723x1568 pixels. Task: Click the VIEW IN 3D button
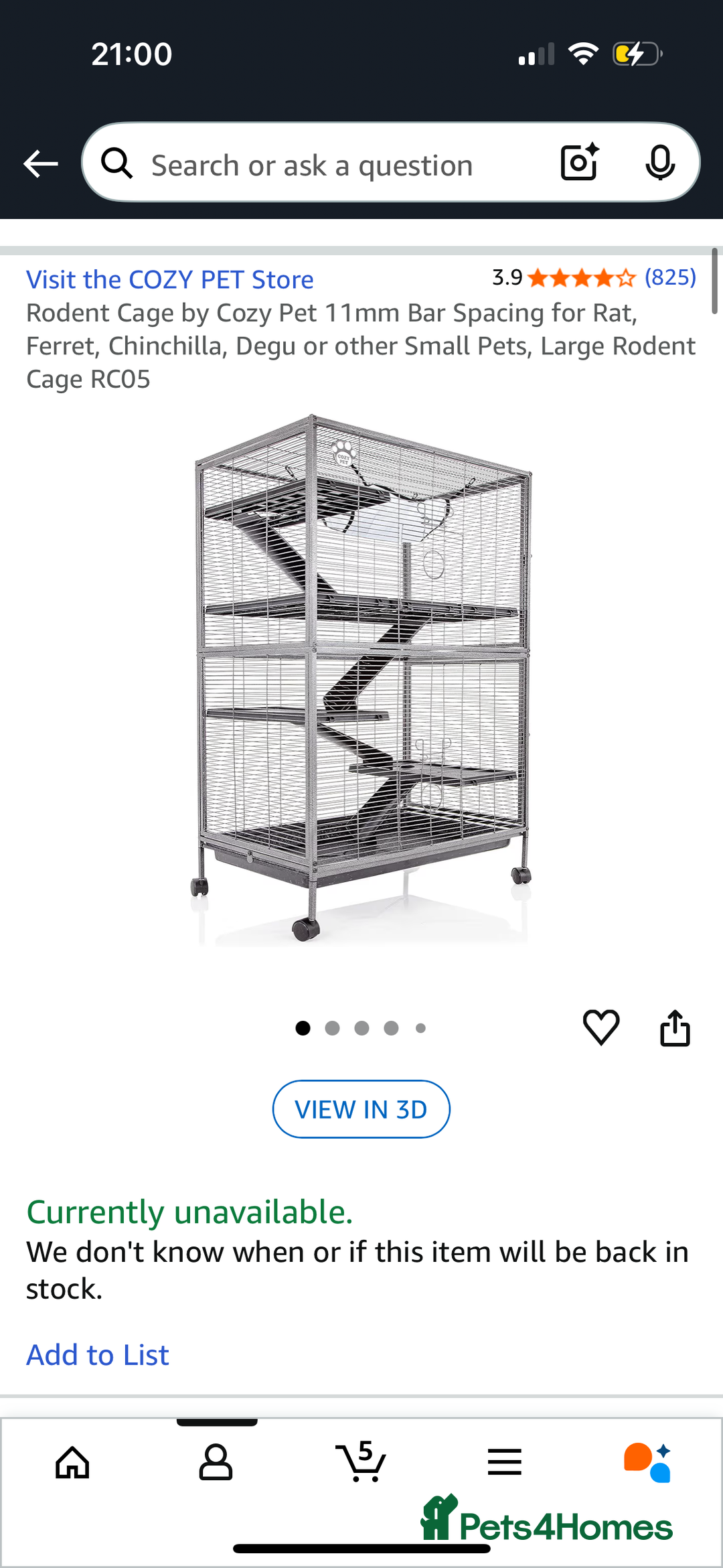click(361, 1109)
